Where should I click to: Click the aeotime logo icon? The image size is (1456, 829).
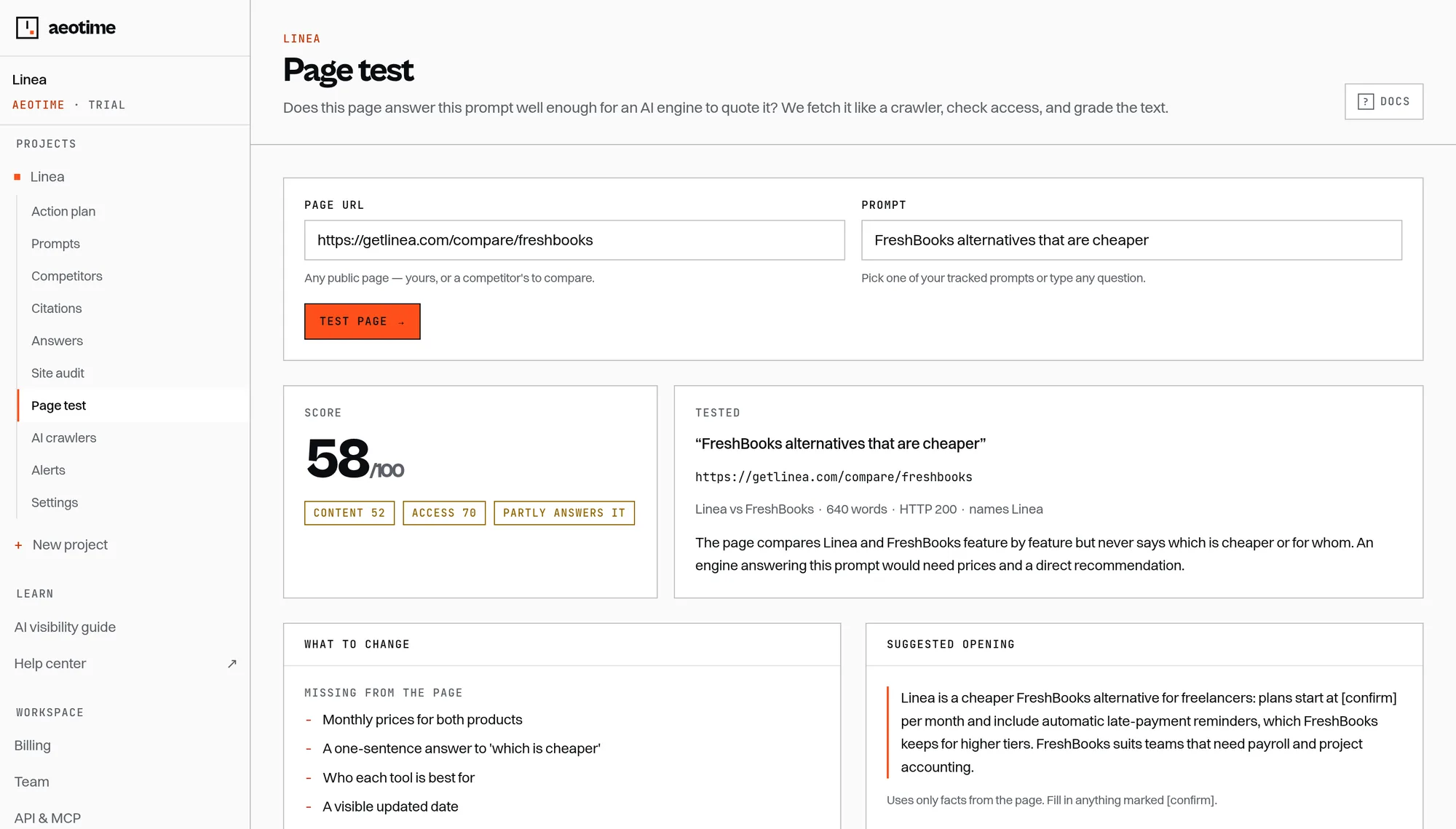pyautogui.click(x=27, y=28)
